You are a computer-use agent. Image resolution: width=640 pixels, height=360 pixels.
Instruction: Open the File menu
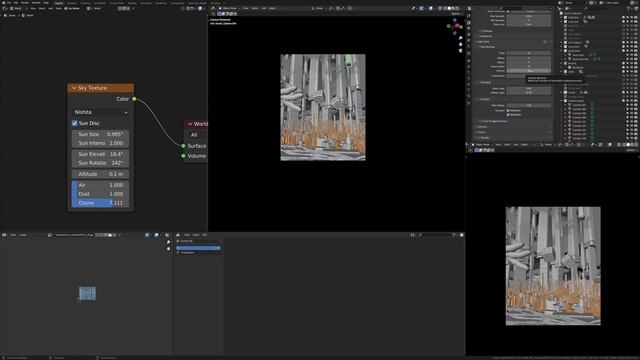9,3
